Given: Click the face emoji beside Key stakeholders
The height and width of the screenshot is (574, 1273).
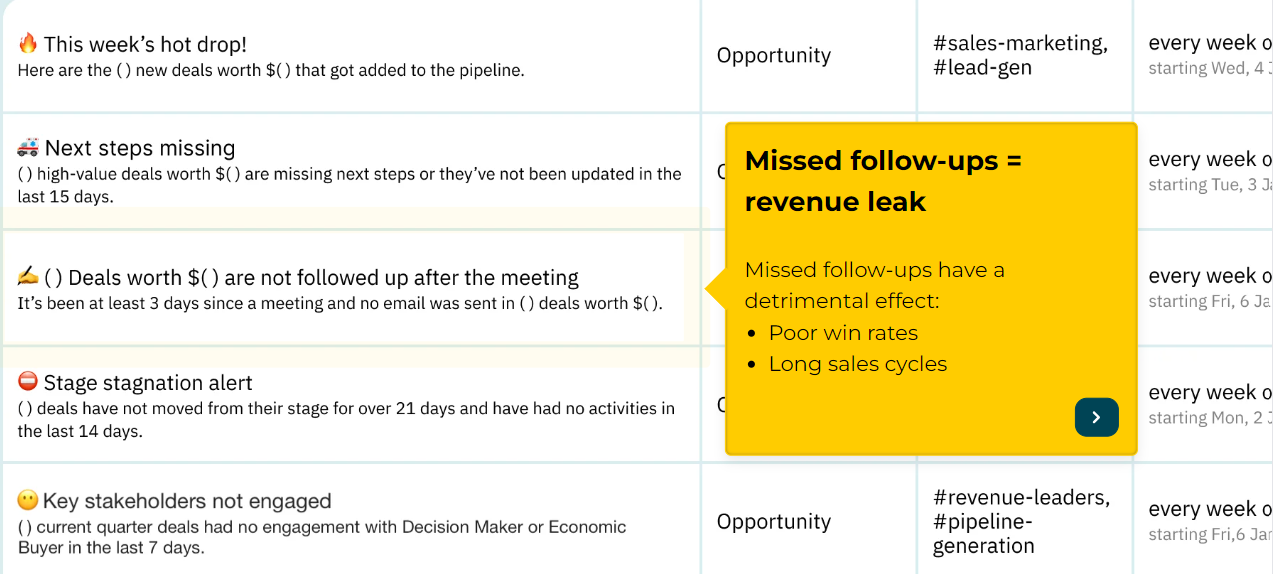Looking at the screenshot, I should click(28, 500).
